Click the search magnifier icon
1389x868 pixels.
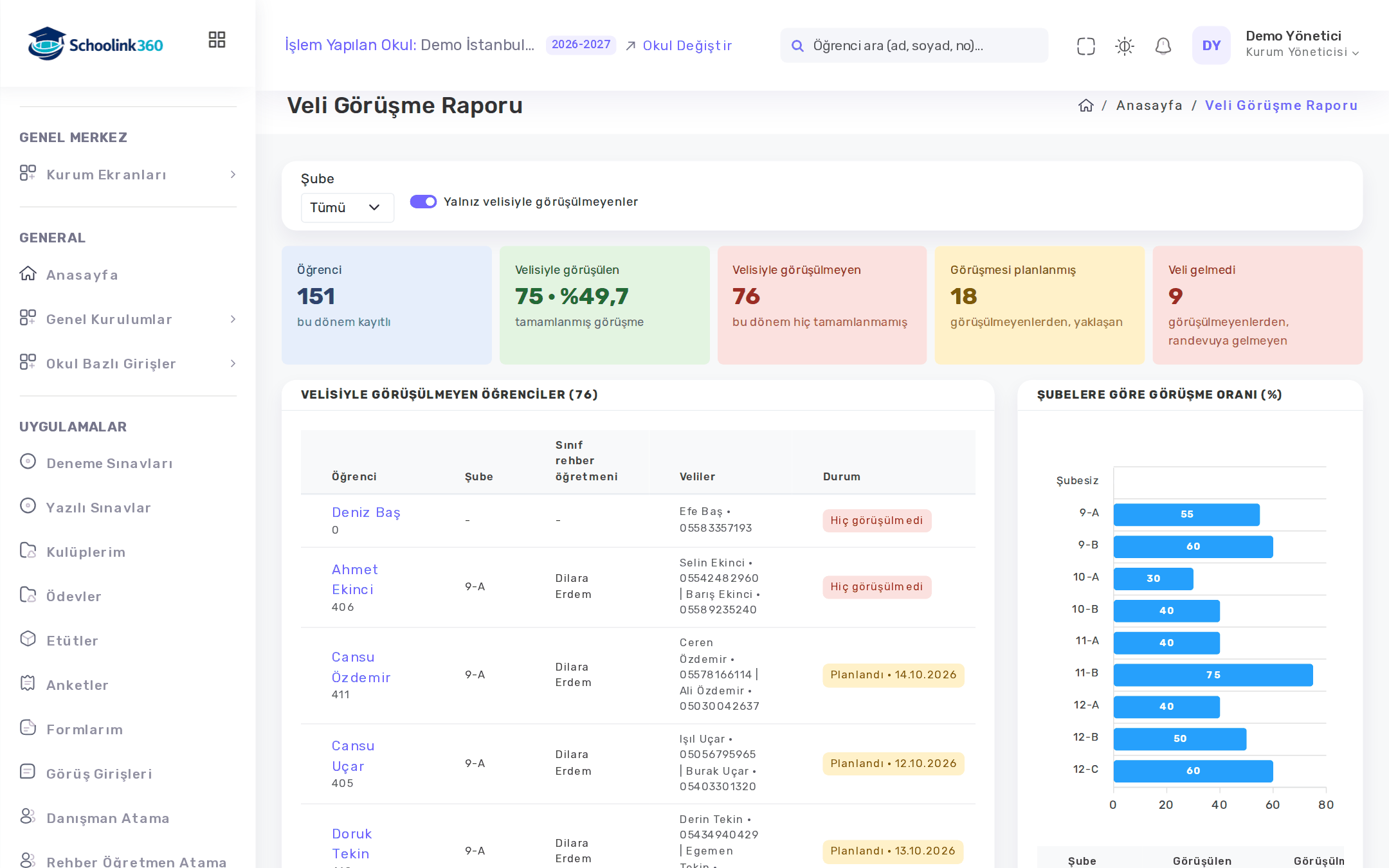pyautogui.click(x=797, y=46)
